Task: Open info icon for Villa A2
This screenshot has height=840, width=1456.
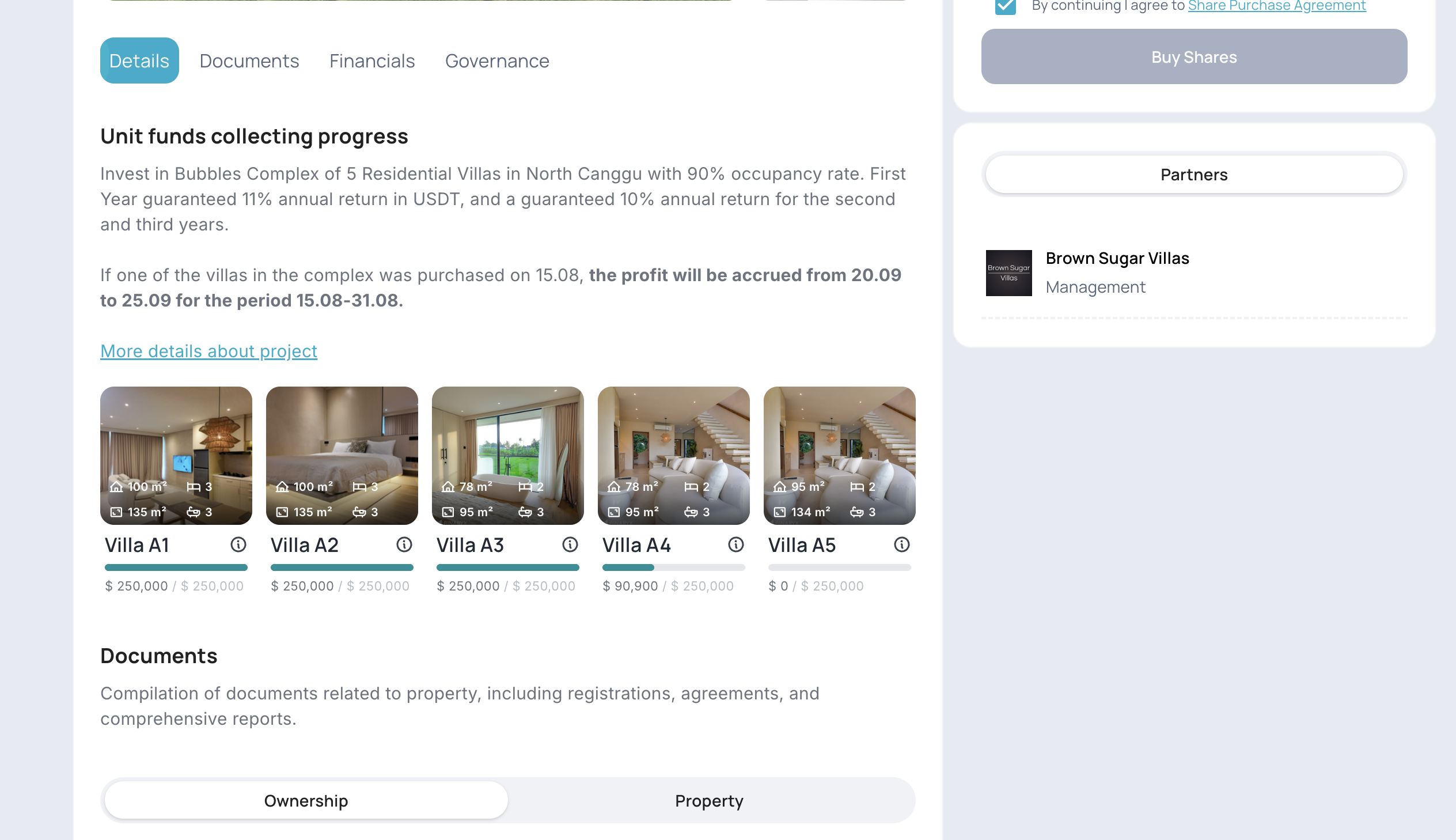Action: pyautogui.click(x=404, y=544)
